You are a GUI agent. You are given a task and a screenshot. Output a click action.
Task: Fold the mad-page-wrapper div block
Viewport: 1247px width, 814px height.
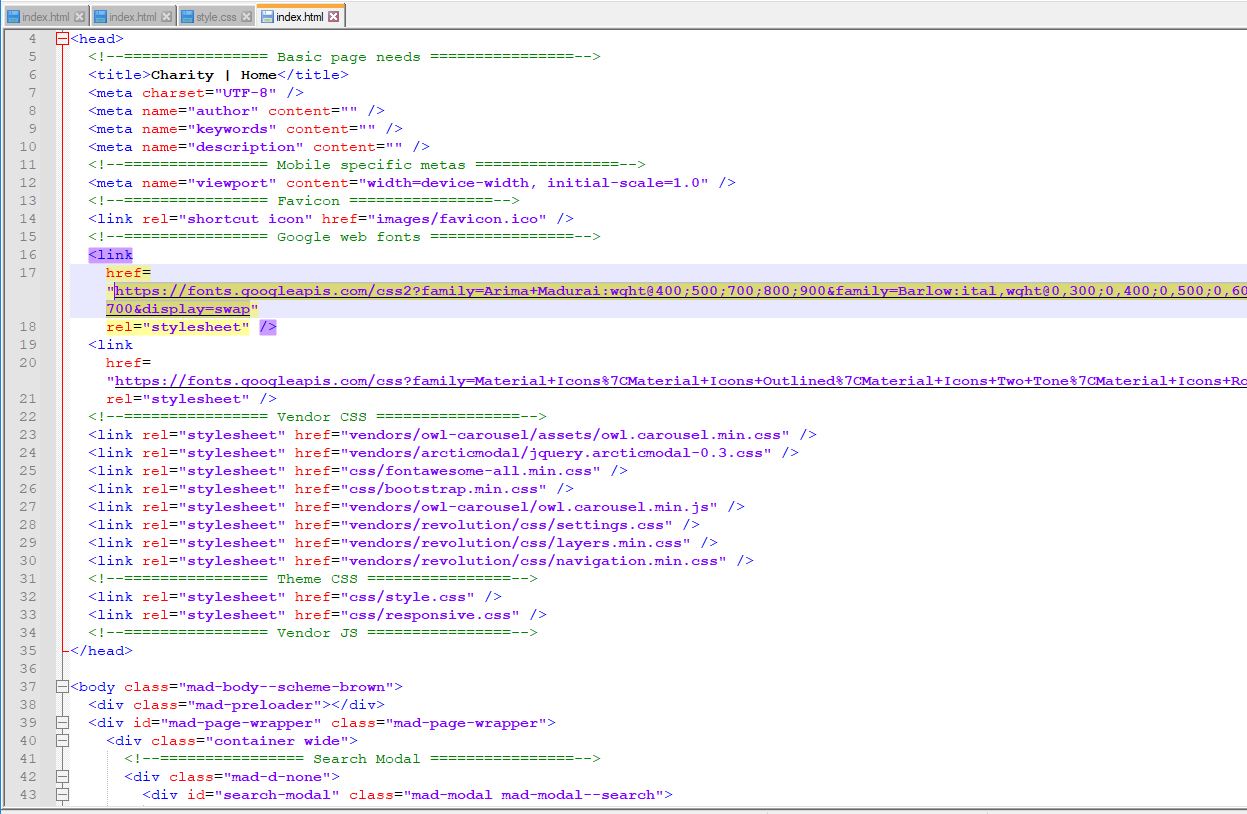(62, 723)
